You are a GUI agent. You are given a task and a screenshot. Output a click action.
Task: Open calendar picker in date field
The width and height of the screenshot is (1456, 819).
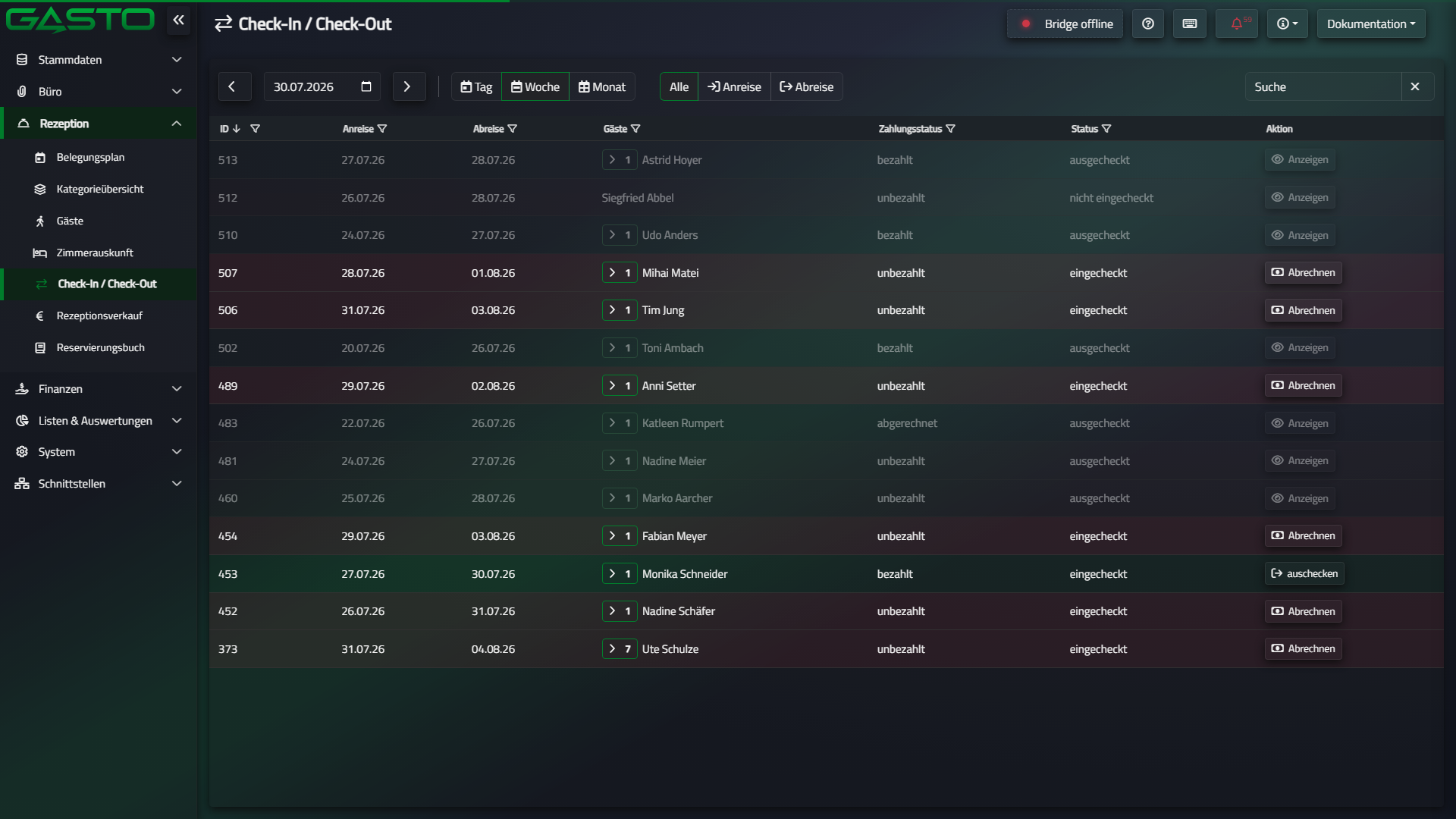(x=366, y=86)
